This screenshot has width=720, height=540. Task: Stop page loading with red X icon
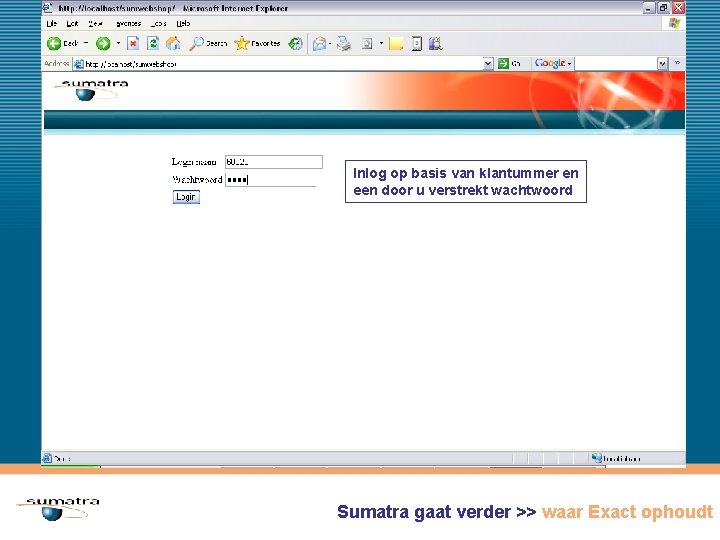coord(133,44)
